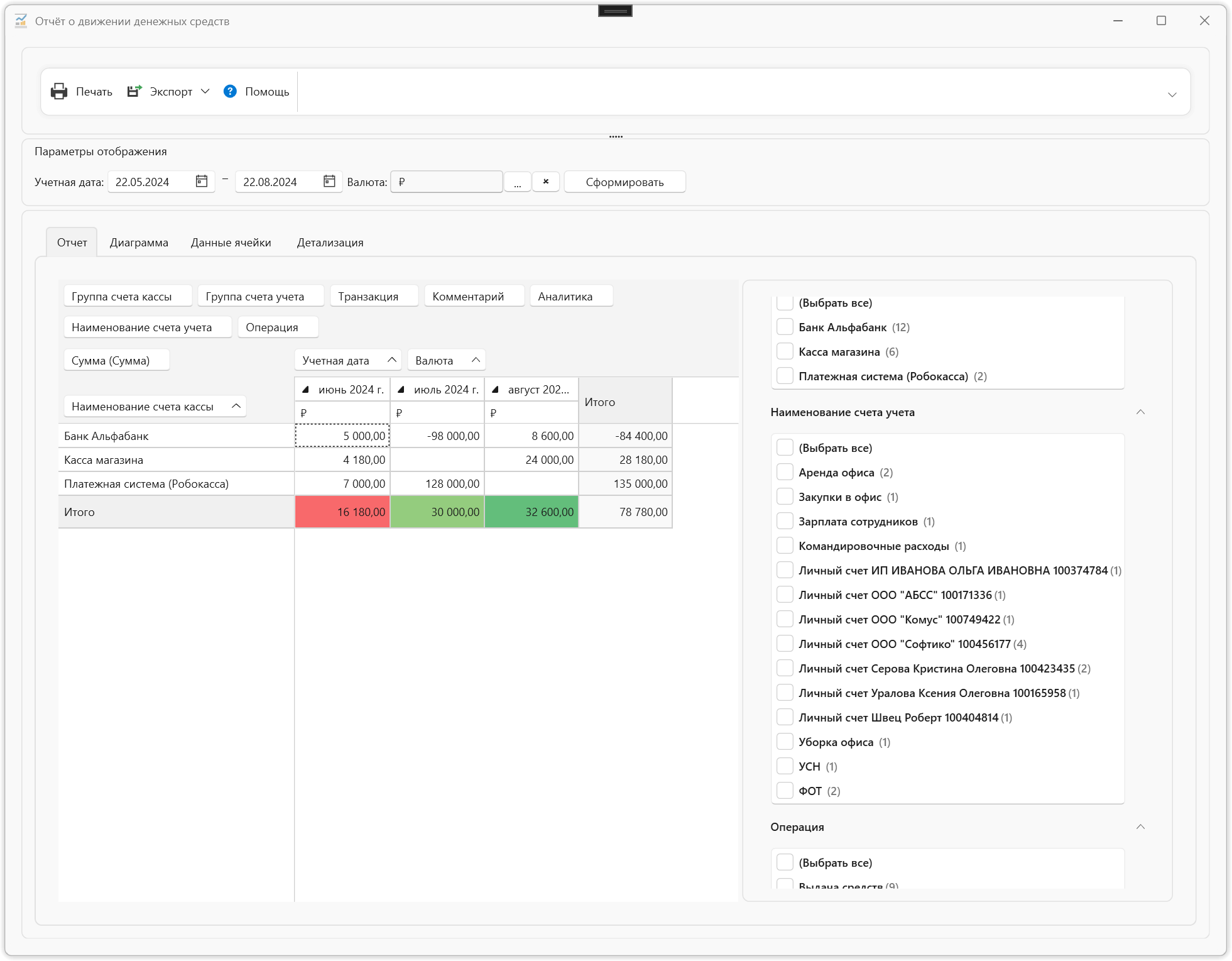1232x961 pixels.
Task: Click the printer icon for Печать
Action: tap(59, 91)
